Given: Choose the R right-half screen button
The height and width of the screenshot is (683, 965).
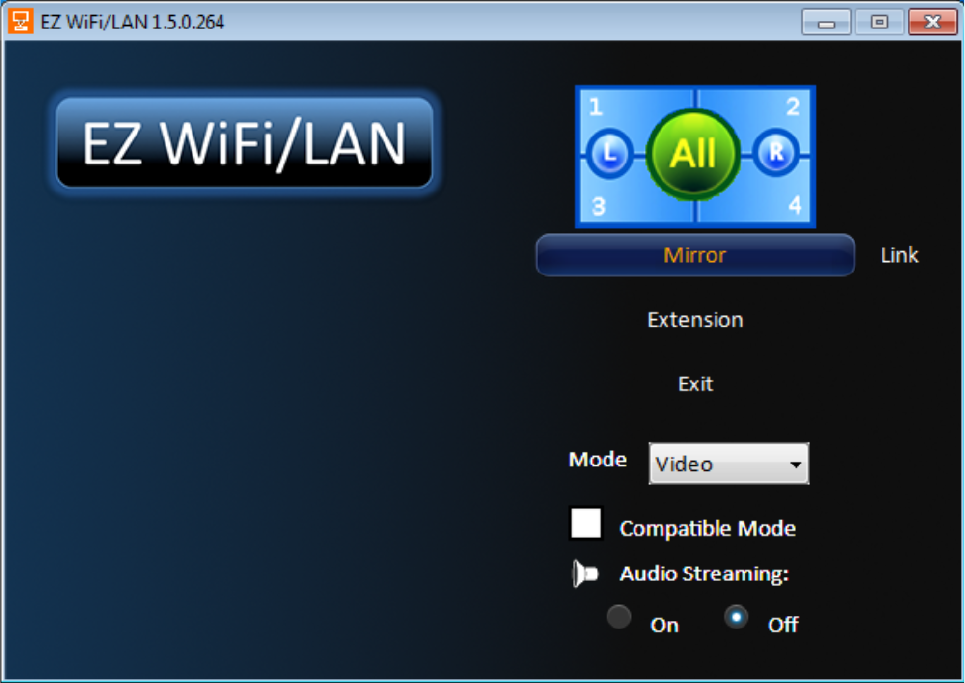Looking at the screenshot, I should pos(776,152).
